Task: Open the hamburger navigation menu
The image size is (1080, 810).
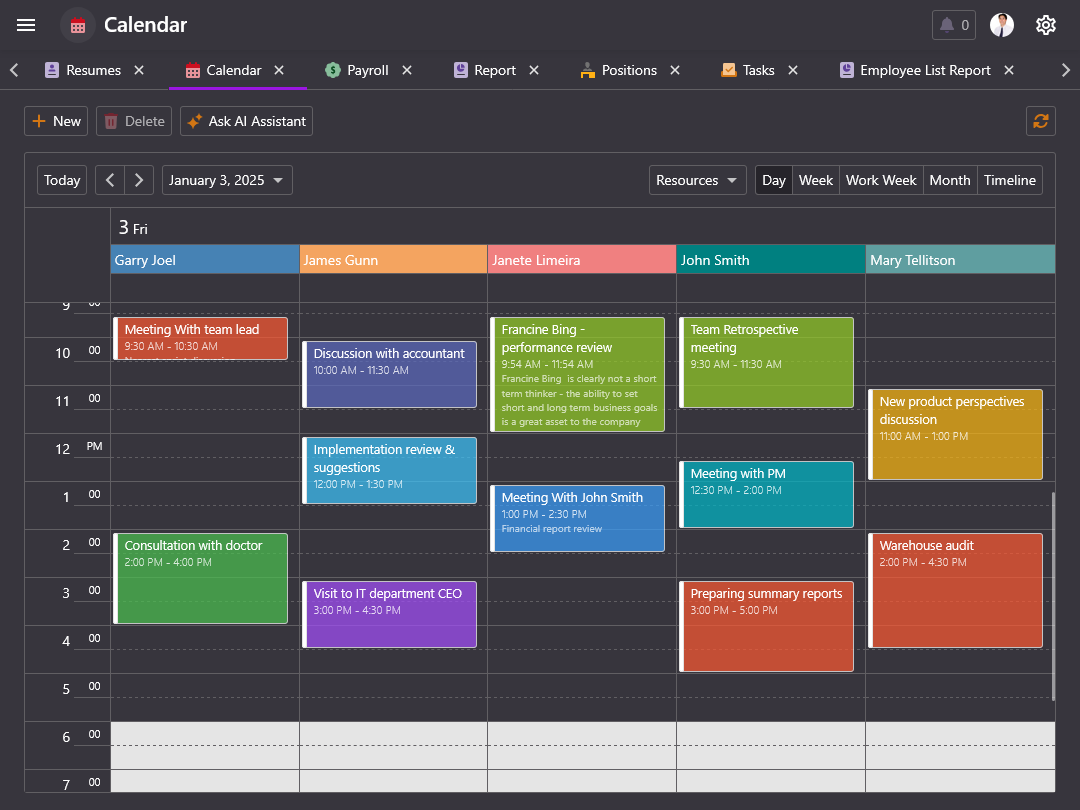Action: [x=26, y=25]
